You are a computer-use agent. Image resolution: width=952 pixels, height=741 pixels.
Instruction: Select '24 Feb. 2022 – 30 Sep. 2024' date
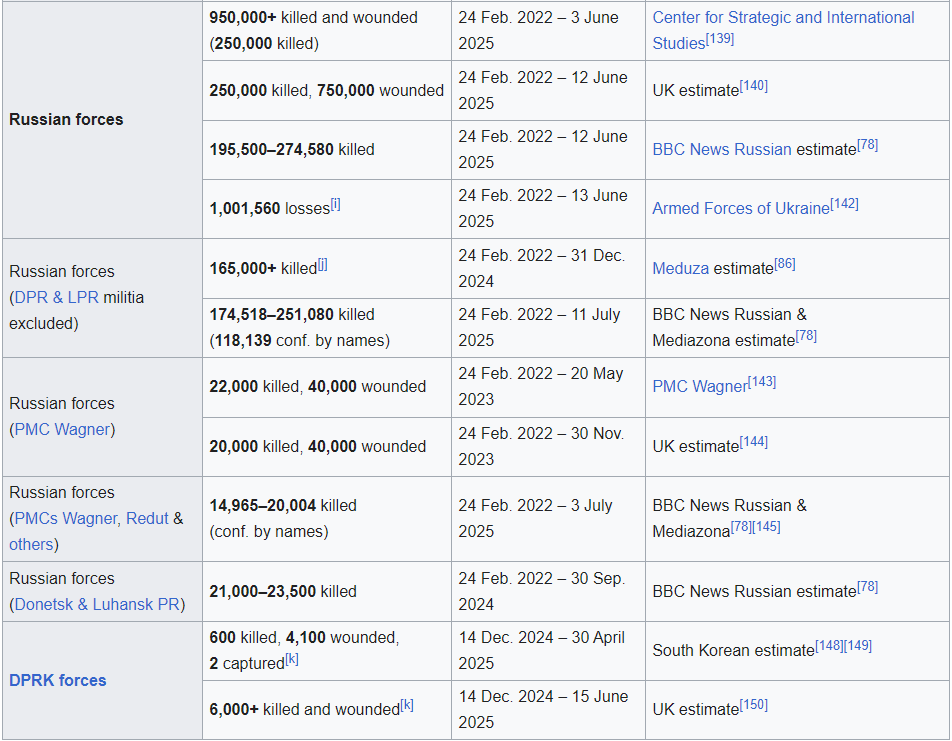[542, 592]
